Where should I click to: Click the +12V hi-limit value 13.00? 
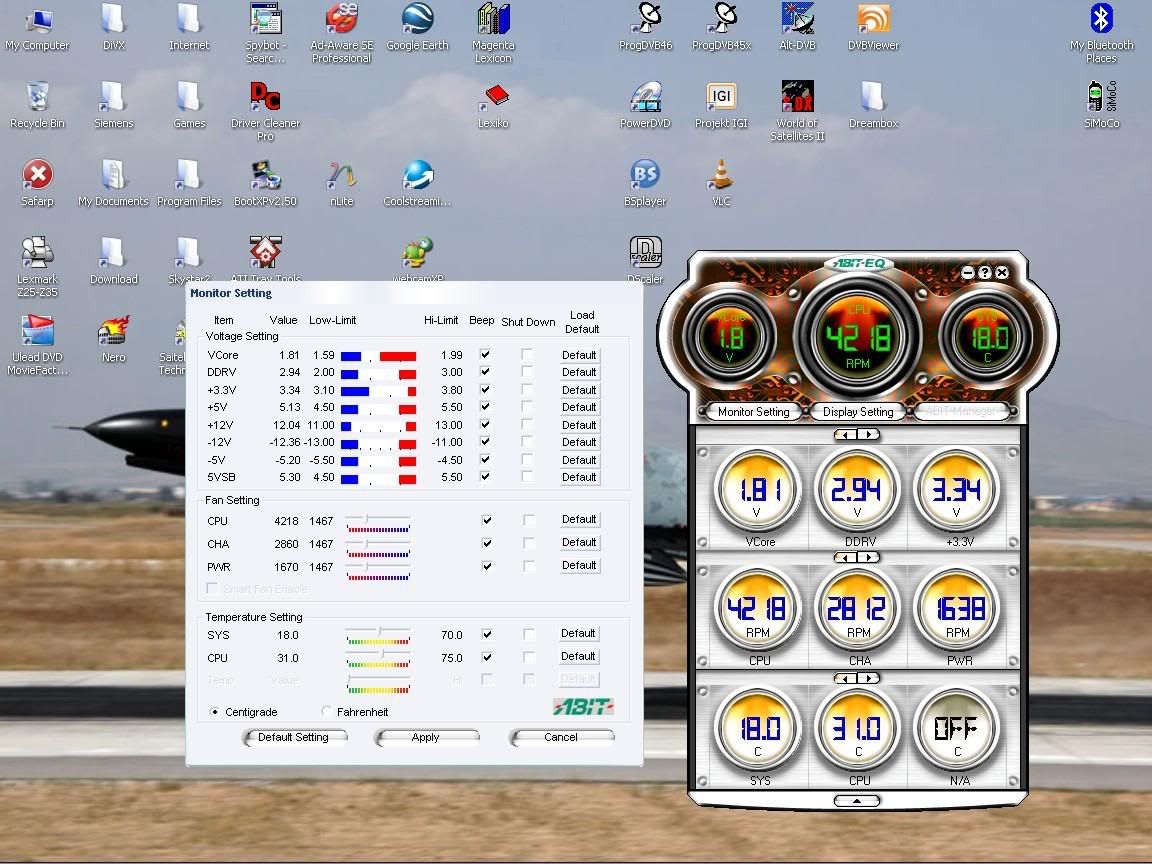point(448,425)
